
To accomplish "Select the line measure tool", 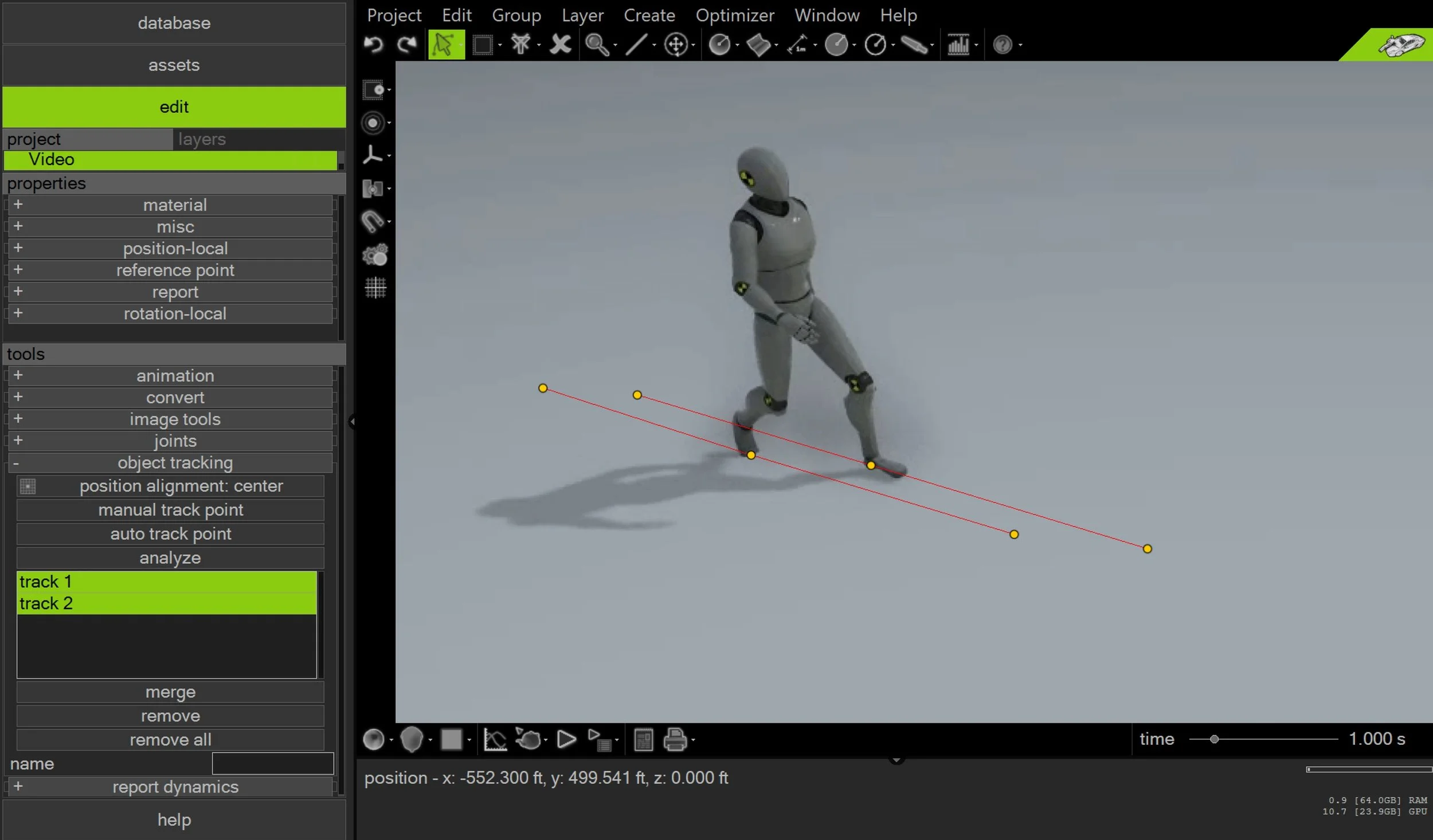I will [x=636, y=44].
